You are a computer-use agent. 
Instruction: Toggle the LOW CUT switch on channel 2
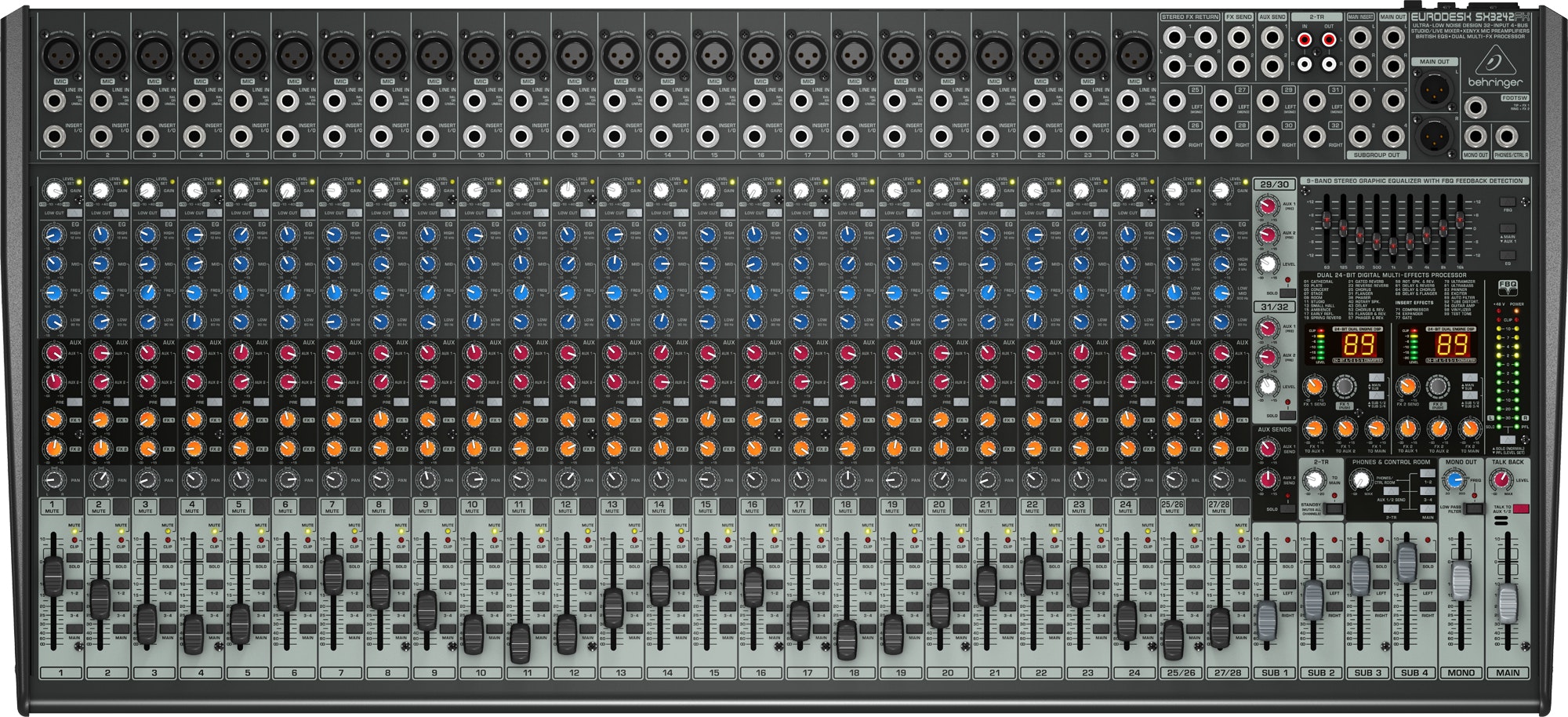121,213
